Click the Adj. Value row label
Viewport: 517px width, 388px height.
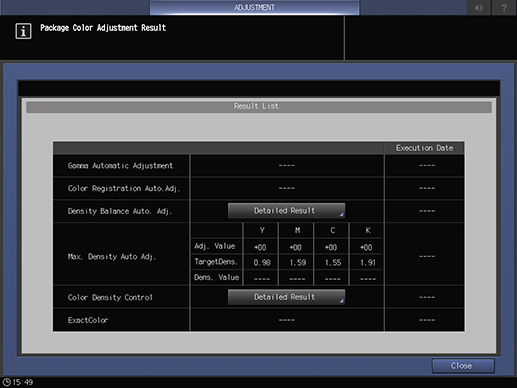(215, 246)
